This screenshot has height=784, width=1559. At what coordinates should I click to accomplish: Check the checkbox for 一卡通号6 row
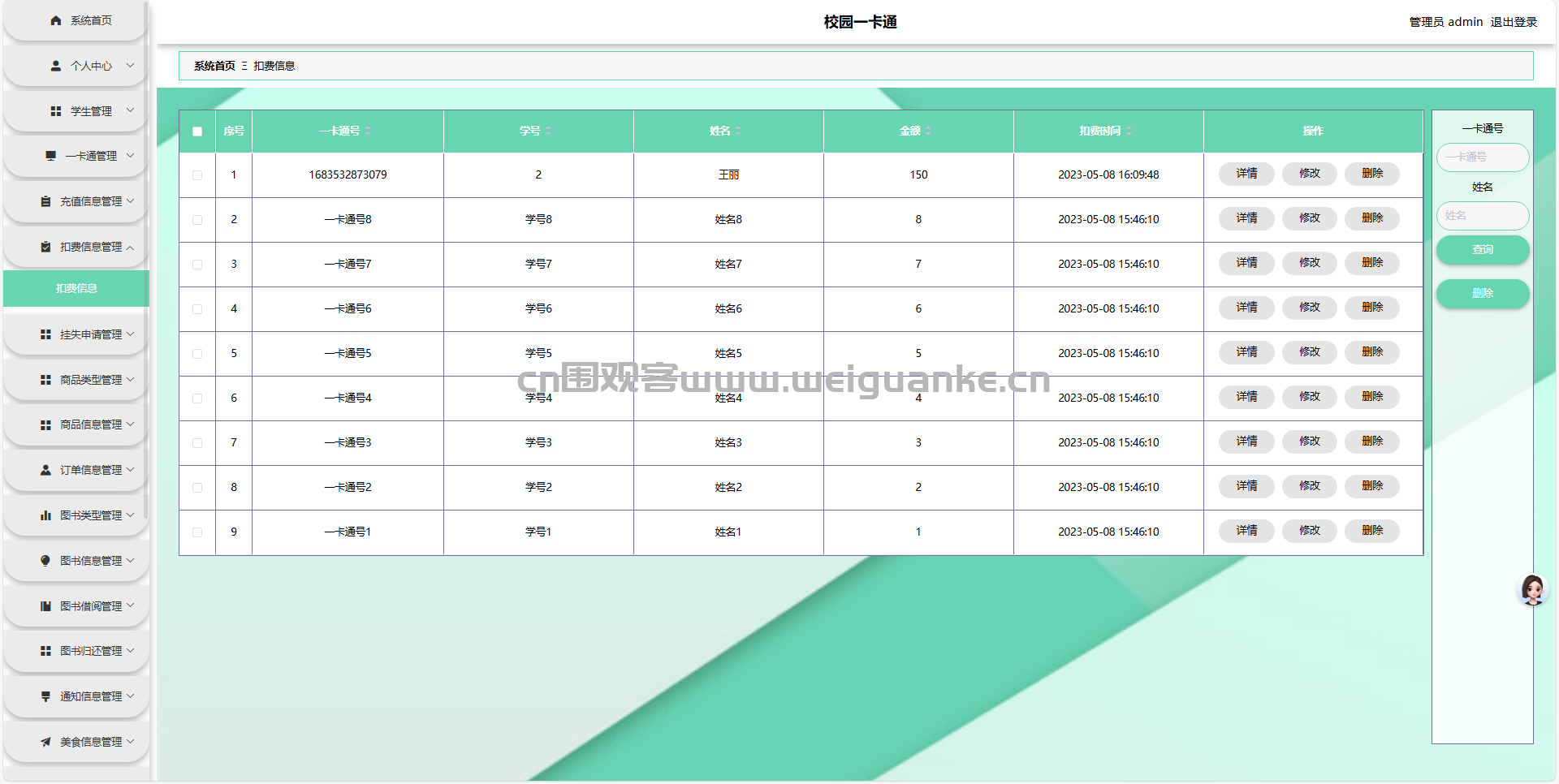pyautogui.click(x=197, y=309)
